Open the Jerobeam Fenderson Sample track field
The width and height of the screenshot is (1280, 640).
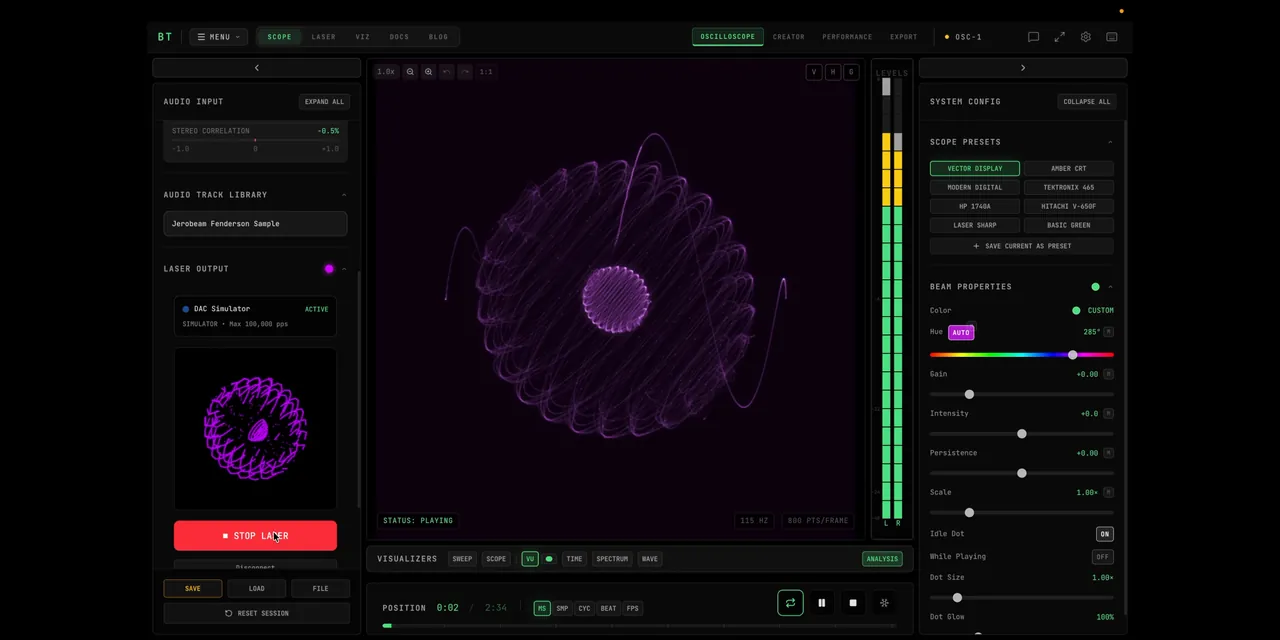pos(255,224)
